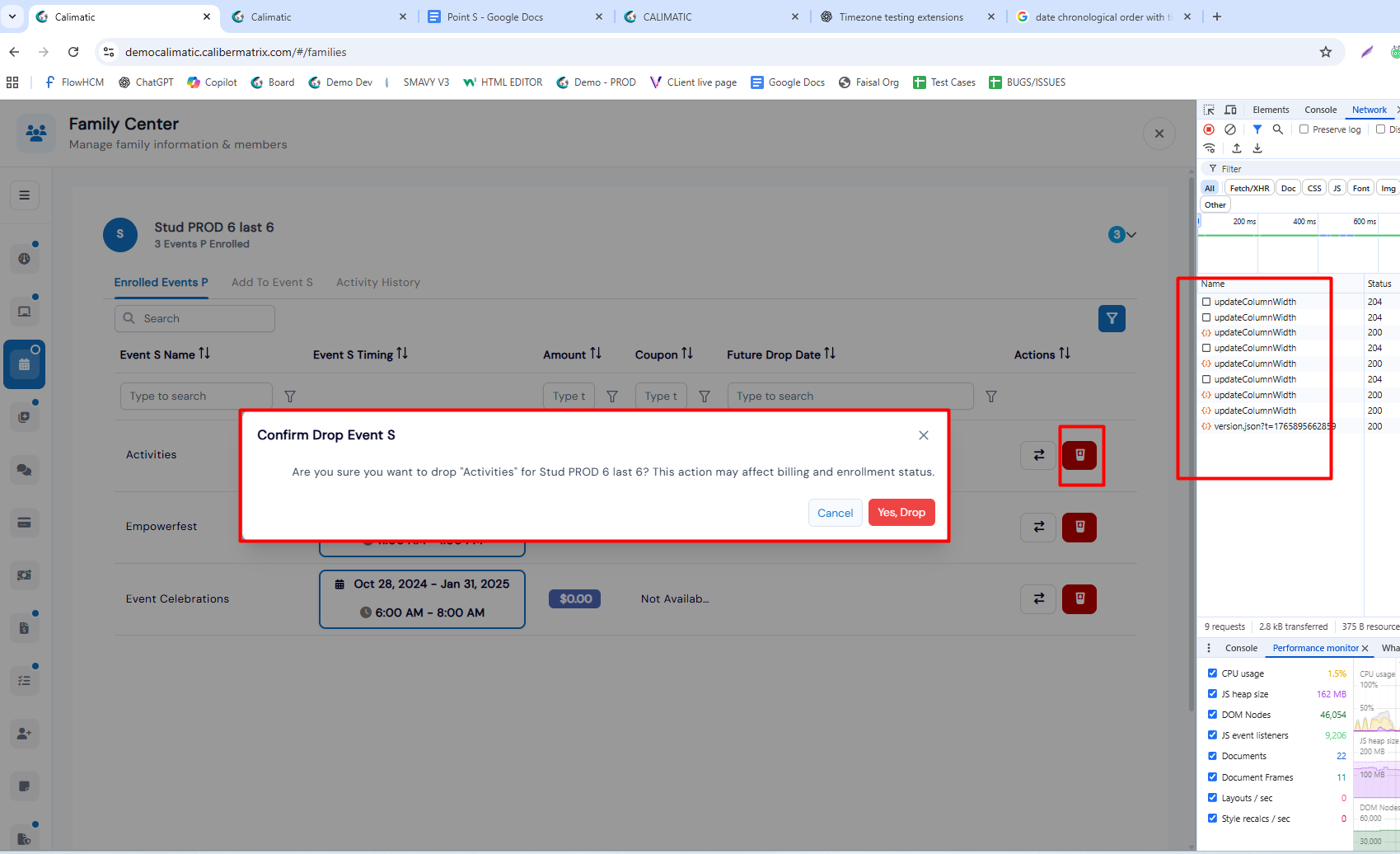Viewport: 1400px width, 854px height.
Task: Close the Family Center panel
Action: 1159,134
